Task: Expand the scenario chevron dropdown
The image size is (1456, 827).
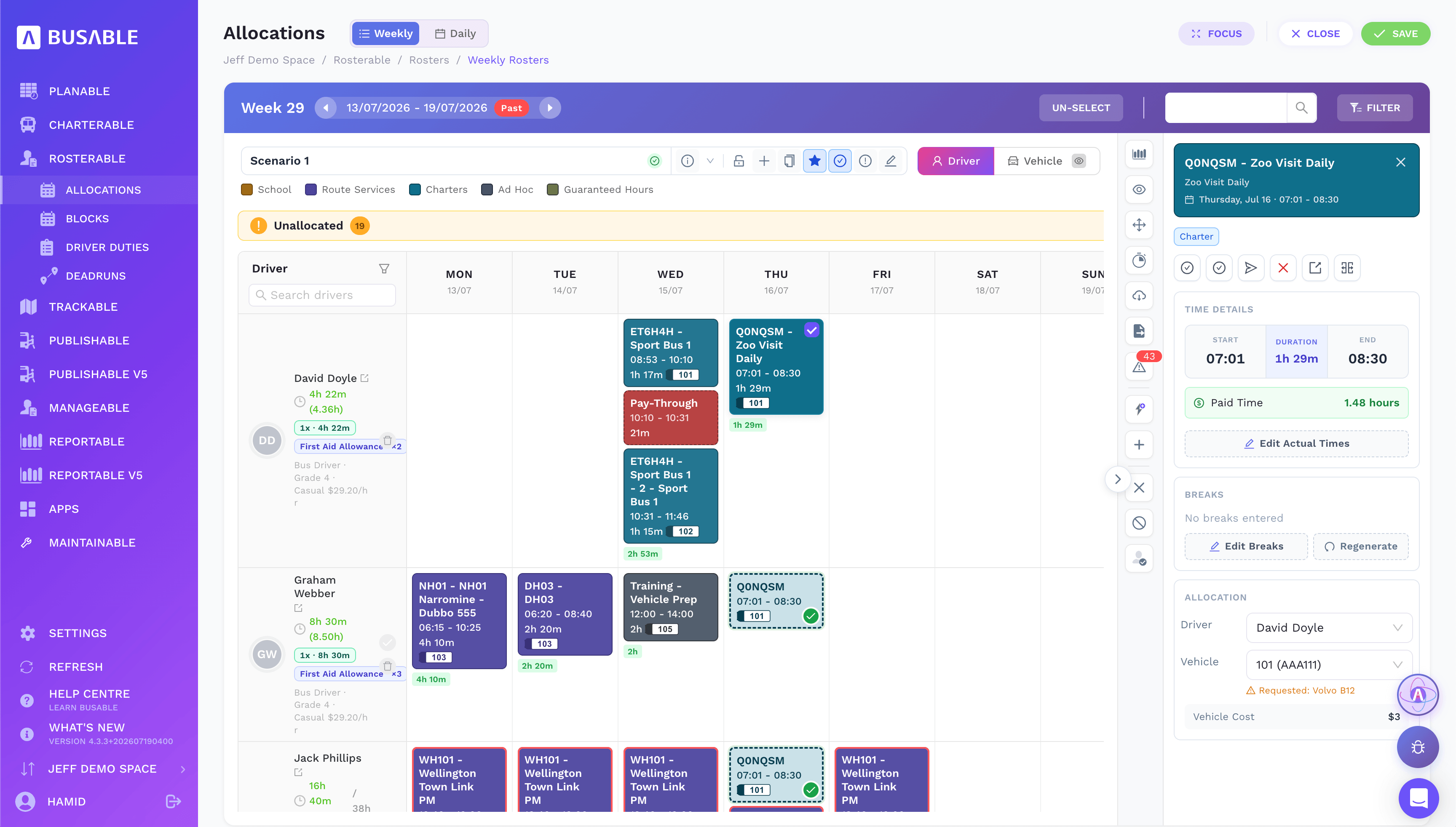Action: (x=710, y=161)
